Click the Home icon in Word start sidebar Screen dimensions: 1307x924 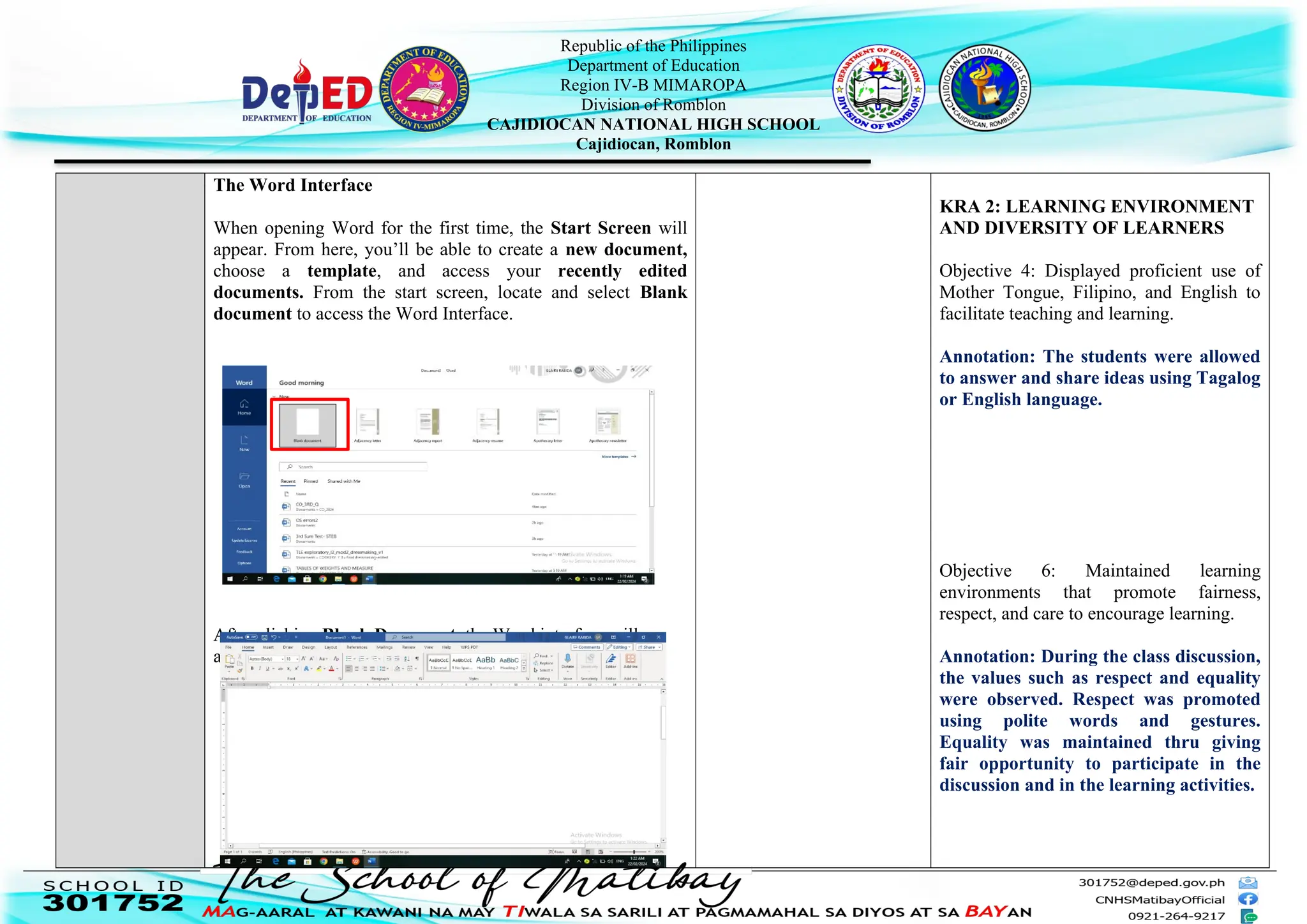244,403
